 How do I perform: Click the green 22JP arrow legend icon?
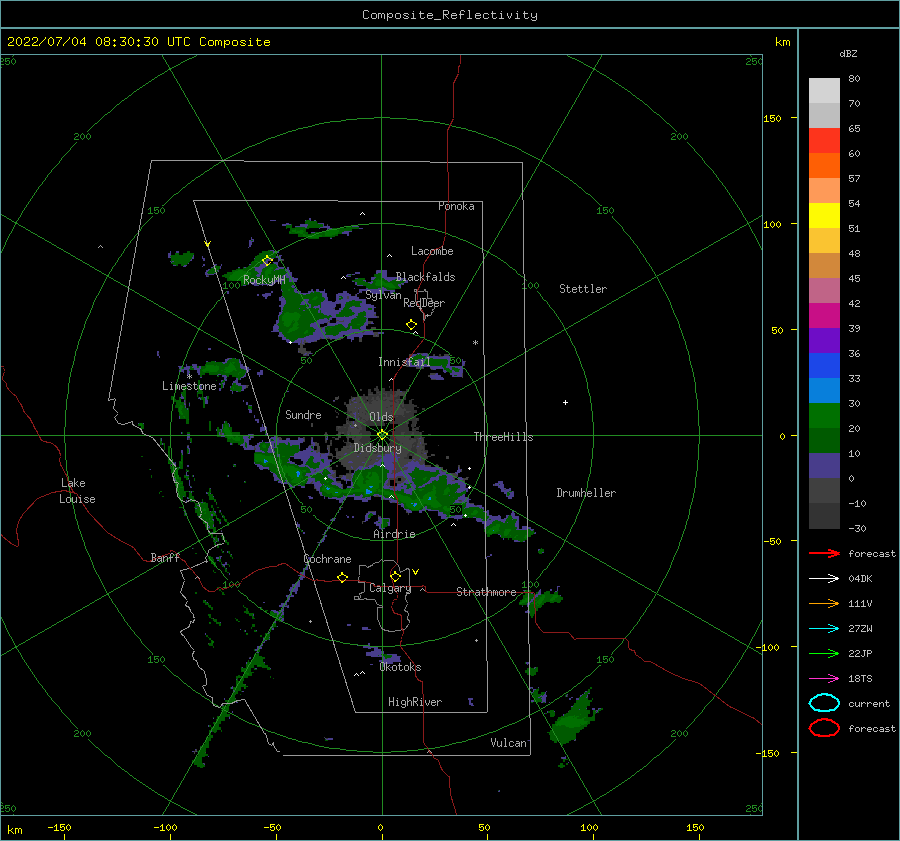pyautogui.click(x=824, y=653)
